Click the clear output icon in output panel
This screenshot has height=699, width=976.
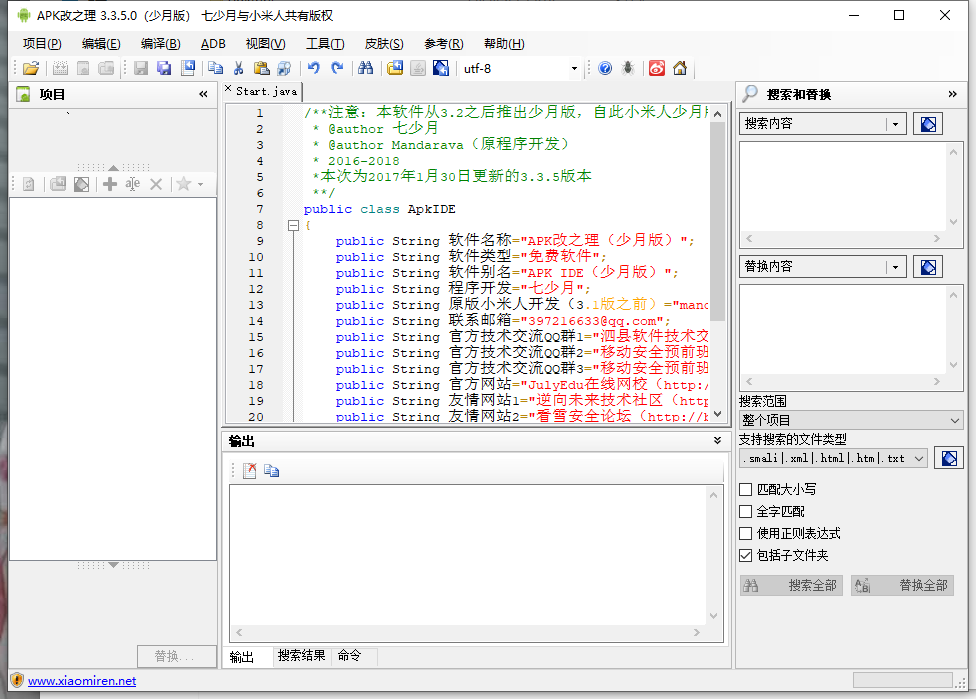[x=250, y=471]
